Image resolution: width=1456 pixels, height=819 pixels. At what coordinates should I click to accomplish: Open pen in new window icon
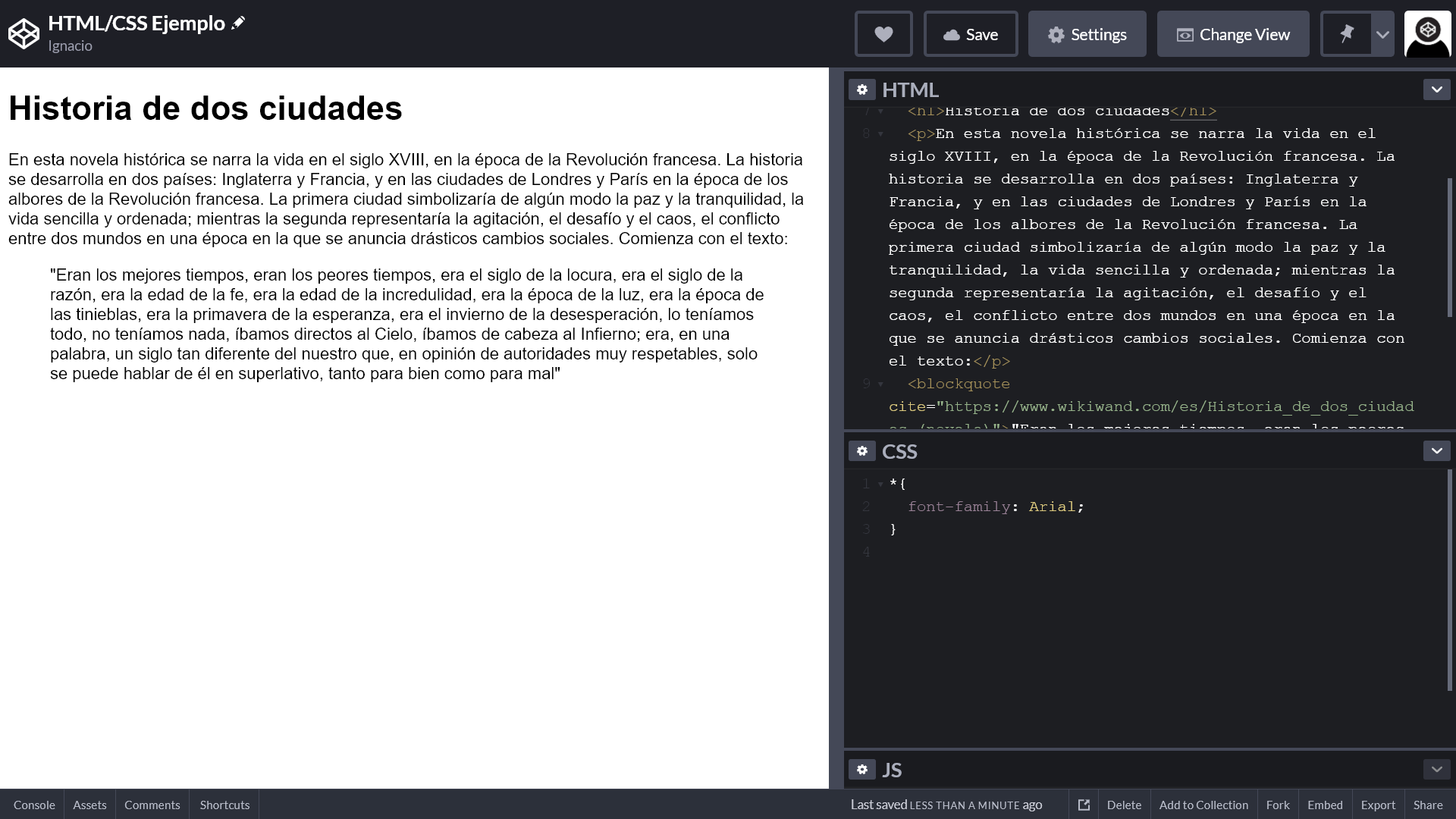pyautogui.click(x=1084, y=805)
